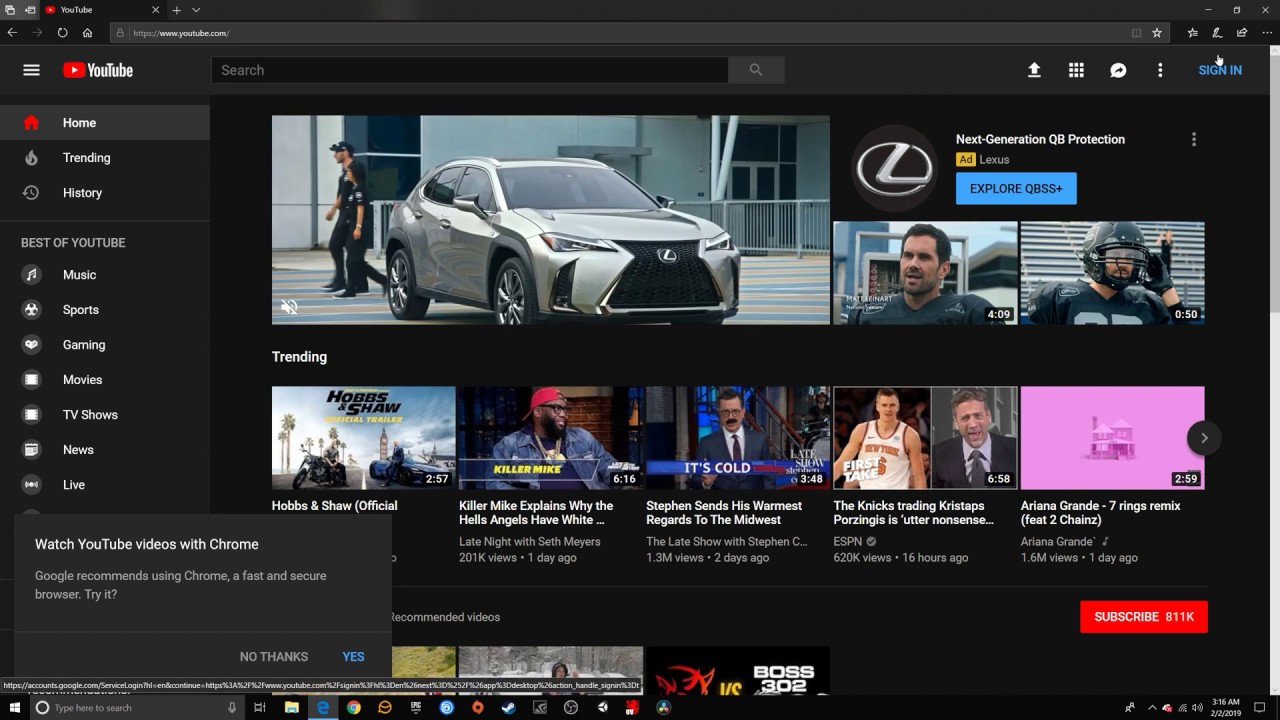Viewport: 1280px width, 720px height.
Task: Click the Edge address bar URL
Action: point(181,33)
